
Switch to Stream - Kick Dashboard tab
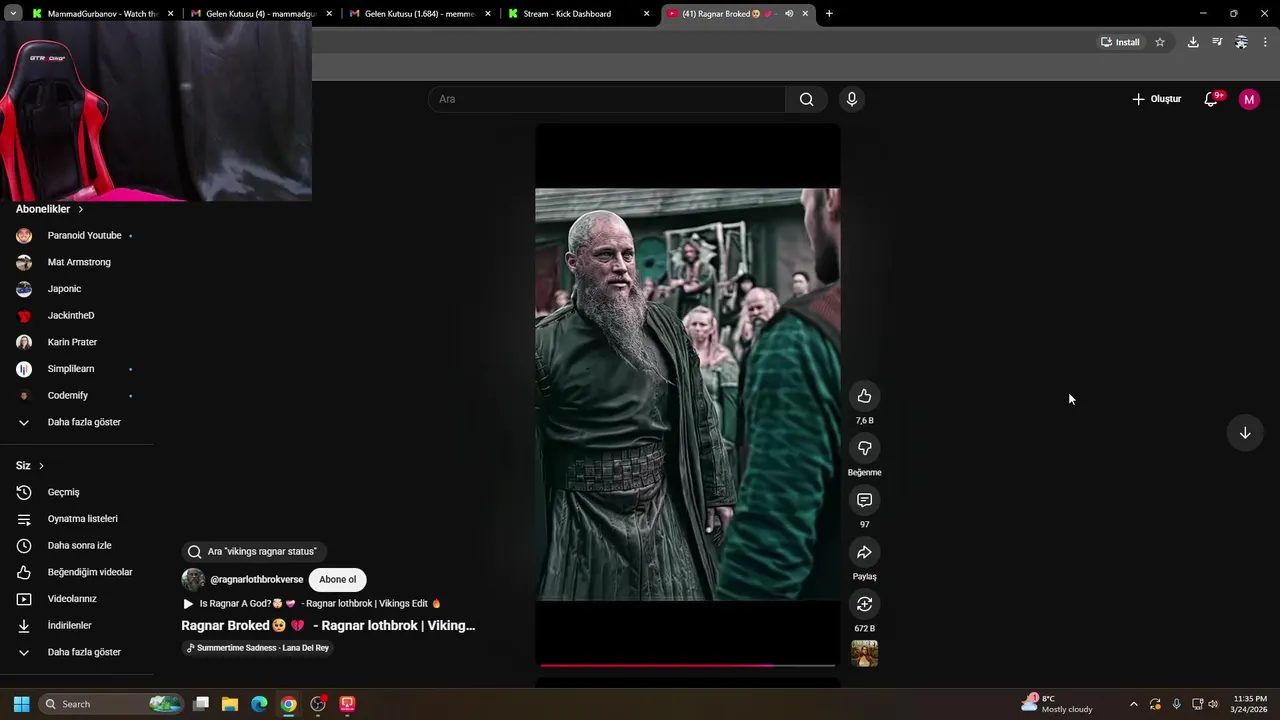point(578,14)
